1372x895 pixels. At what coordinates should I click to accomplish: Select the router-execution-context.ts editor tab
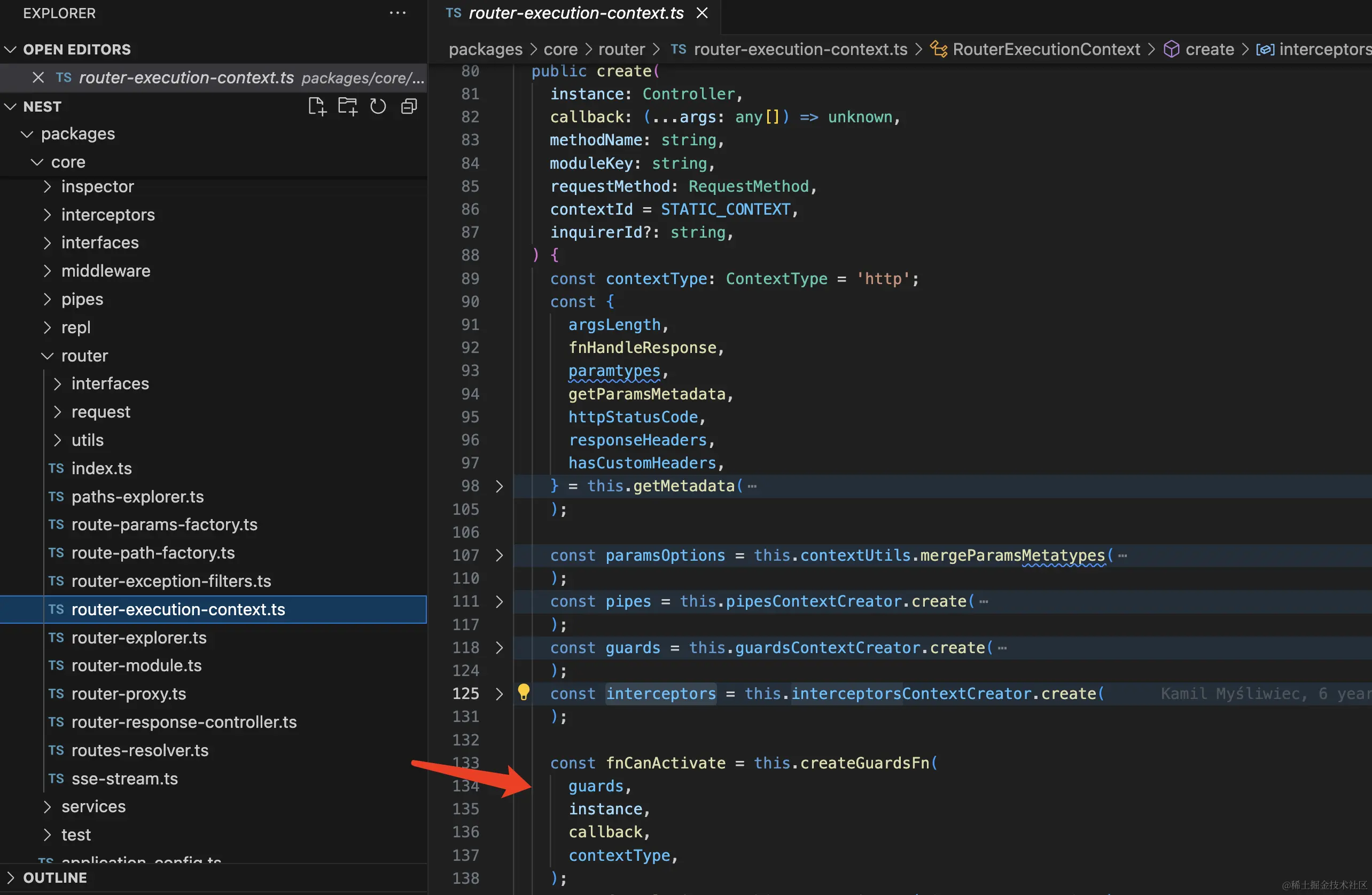(575, 13)
